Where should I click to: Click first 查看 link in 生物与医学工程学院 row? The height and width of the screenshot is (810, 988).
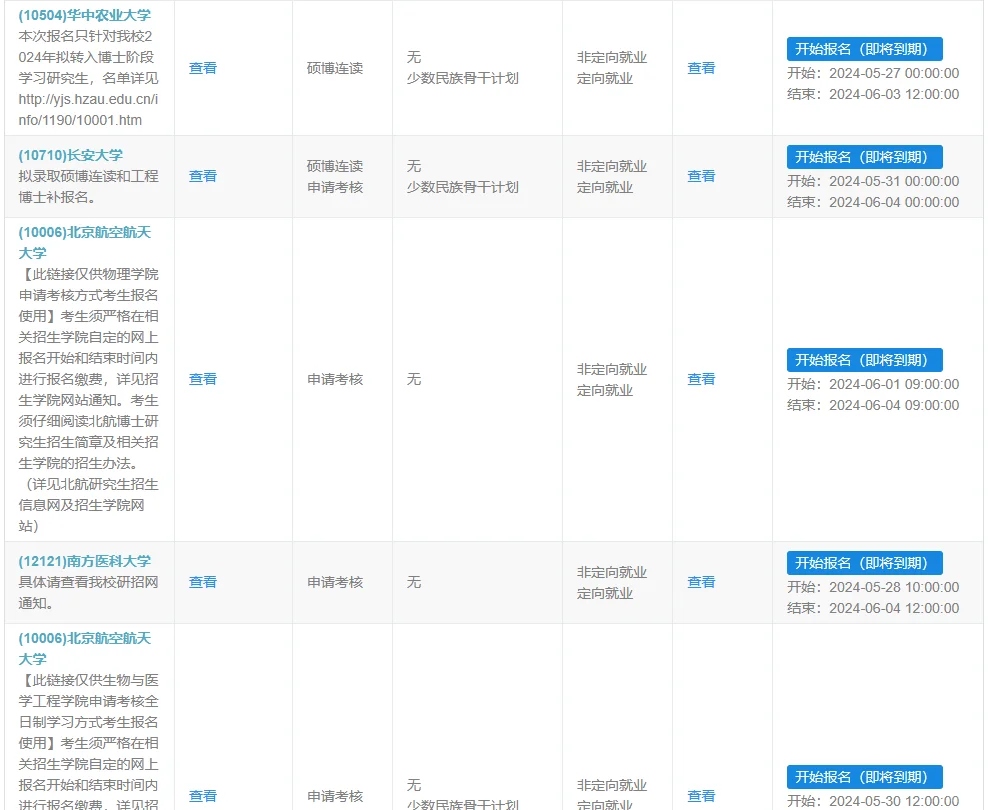coord(203,796)
